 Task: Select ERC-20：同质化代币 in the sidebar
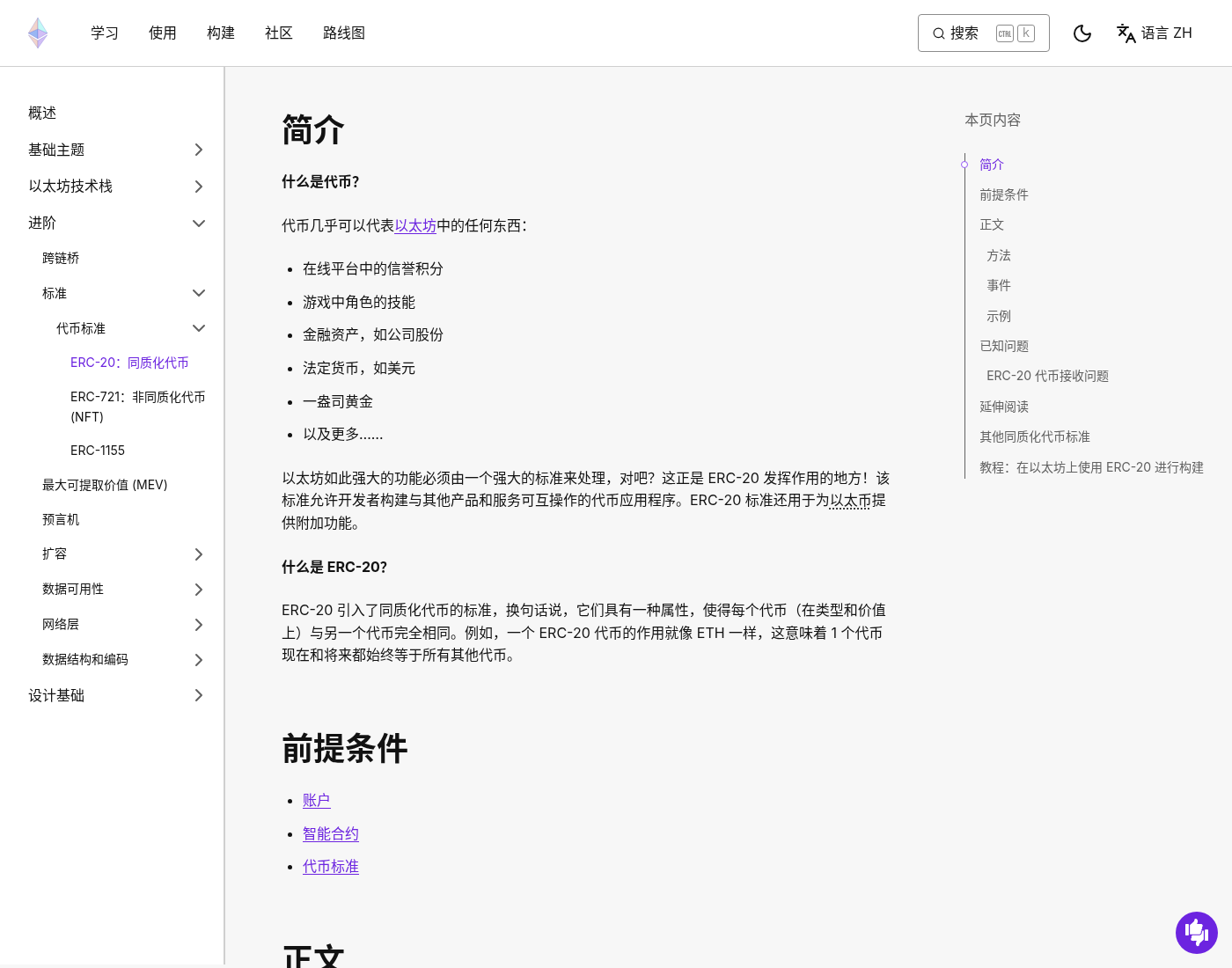point(129,363)
